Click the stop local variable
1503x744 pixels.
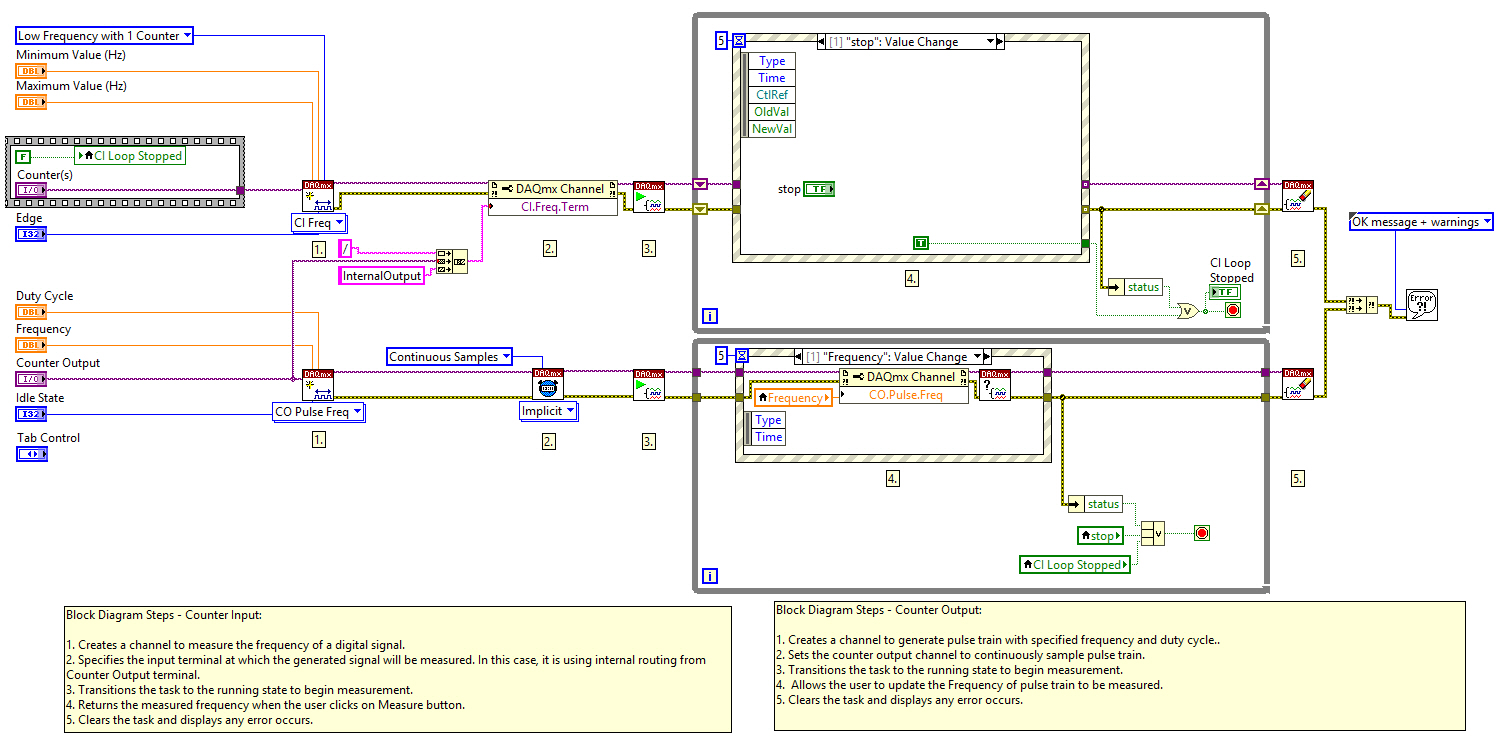point(1101,536)
